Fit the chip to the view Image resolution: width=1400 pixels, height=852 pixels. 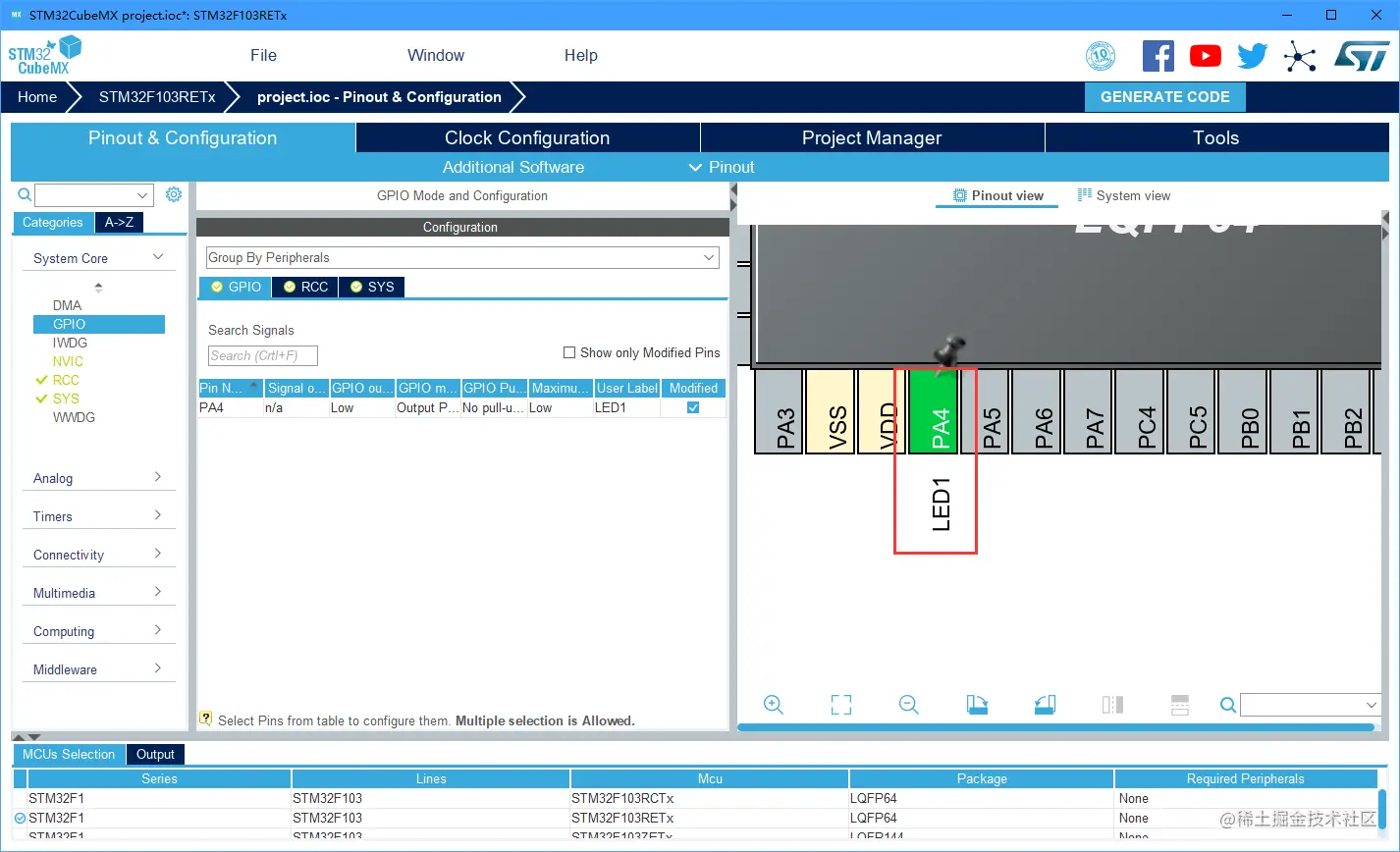coord(841,705)
